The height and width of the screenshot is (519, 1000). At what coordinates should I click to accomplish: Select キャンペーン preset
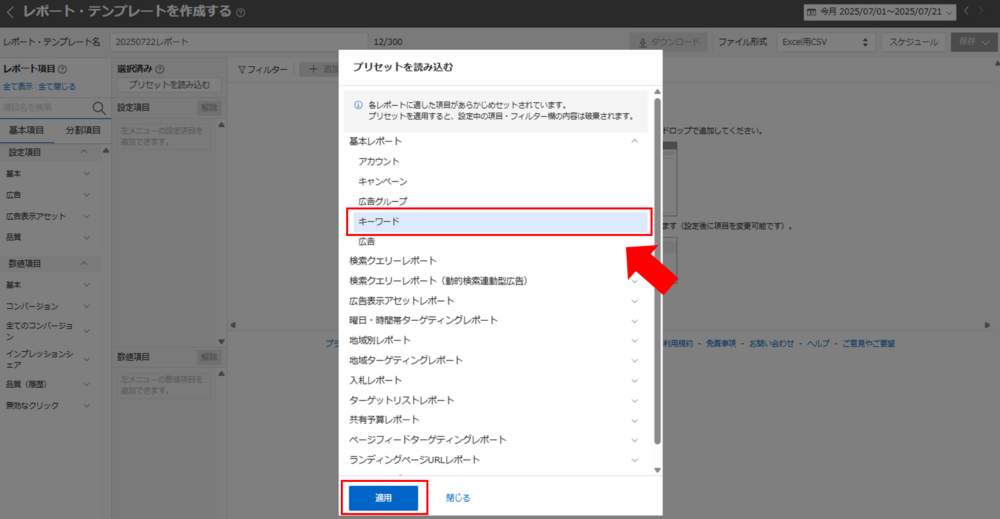pos(383,182)
